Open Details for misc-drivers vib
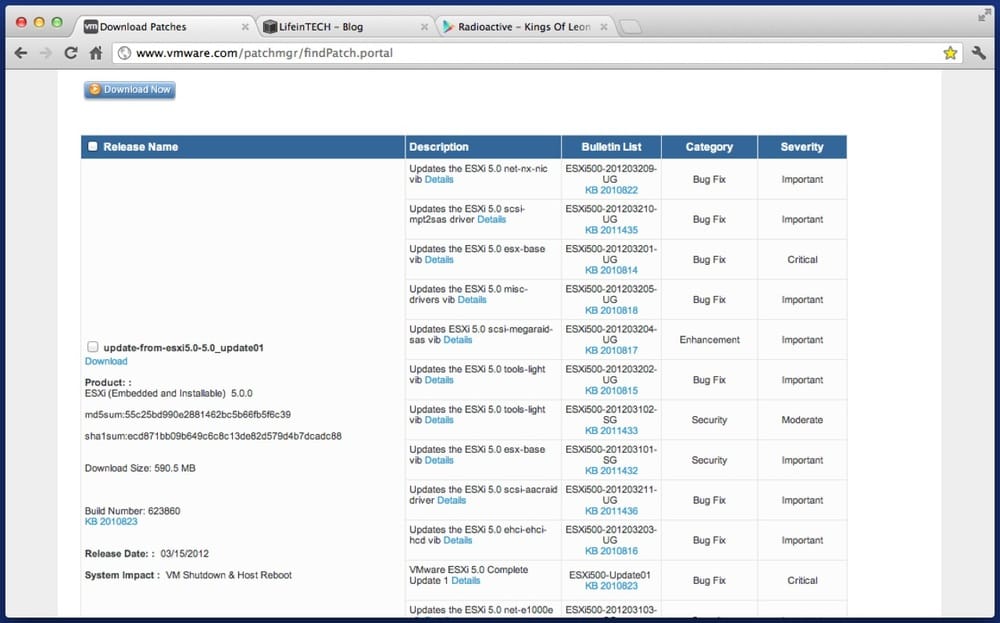Viewport: 1000px width, 623px height. (472, 300)
